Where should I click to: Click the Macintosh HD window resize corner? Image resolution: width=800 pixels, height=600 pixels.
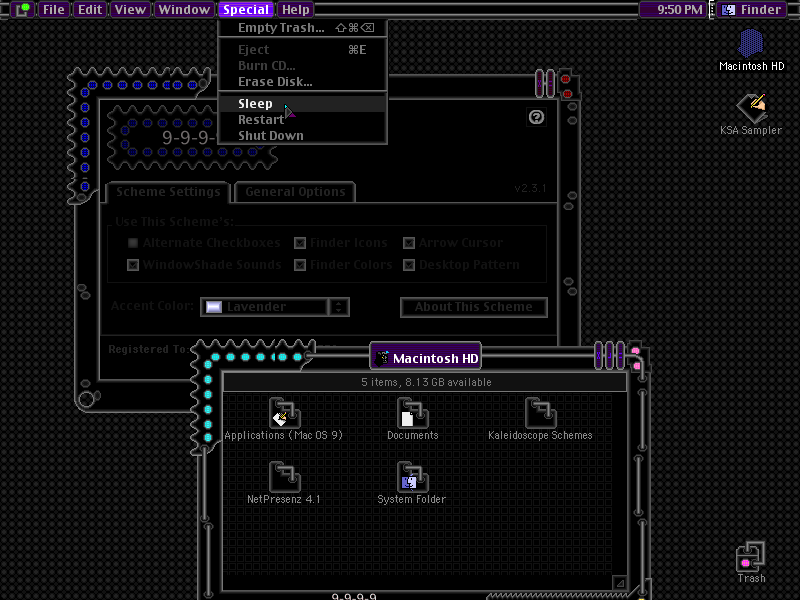(620, 583)
